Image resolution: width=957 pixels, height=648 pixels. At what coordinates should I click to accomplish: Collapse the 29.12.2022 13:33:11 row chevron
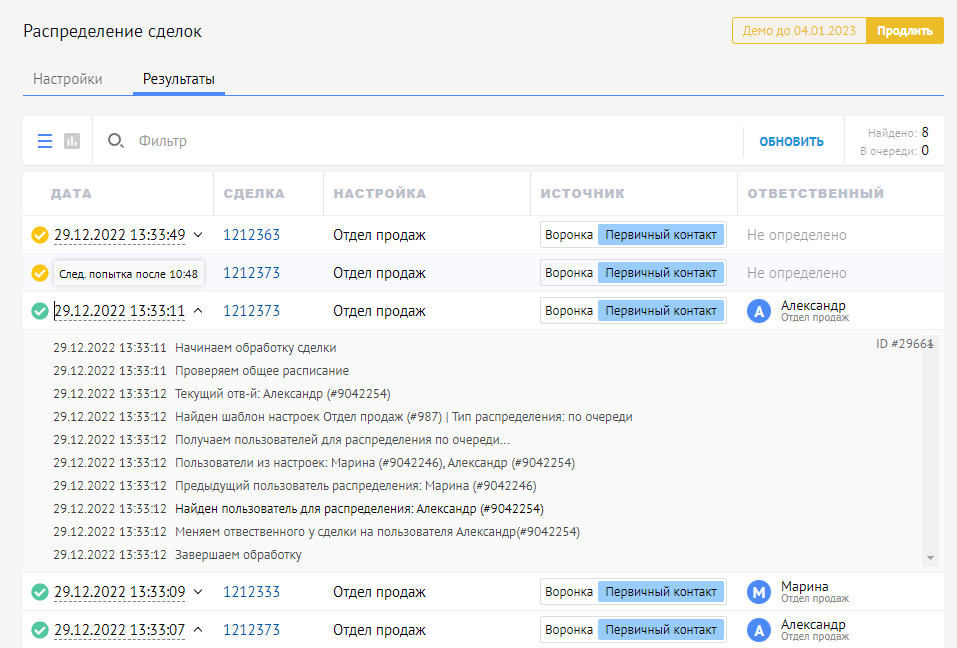198,311
